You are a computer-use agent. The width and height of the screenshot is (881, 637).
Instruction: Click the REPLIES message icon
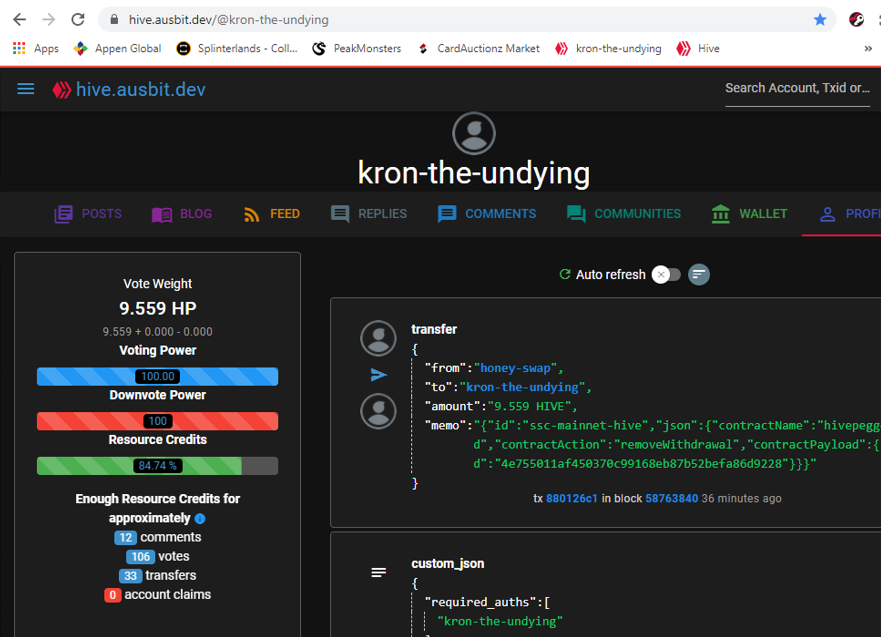pyautogui.click(x=340, y=214)
